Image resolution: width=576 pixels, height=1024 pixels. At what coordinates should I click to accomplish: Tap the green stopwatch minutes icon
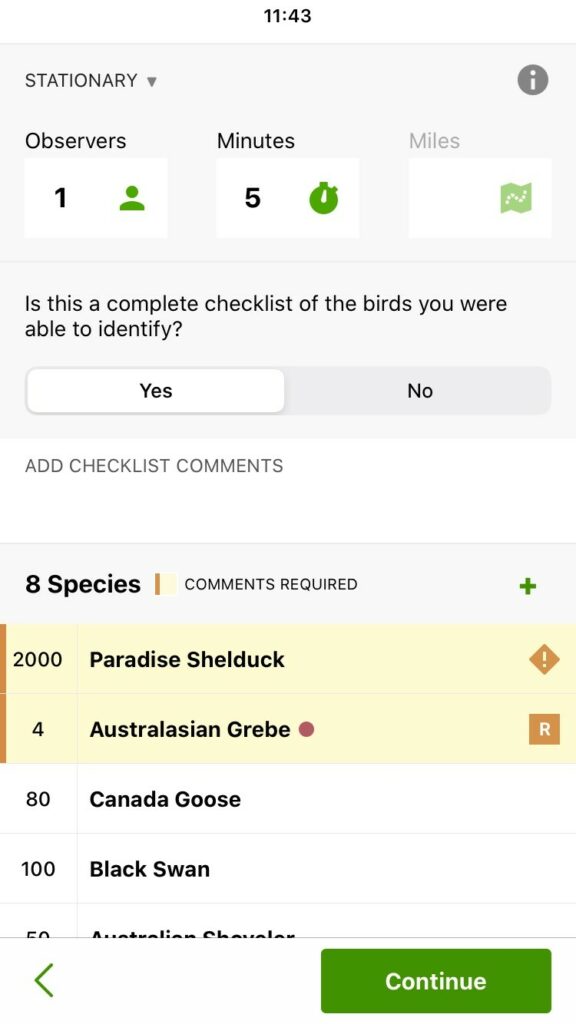click(324, 198)
